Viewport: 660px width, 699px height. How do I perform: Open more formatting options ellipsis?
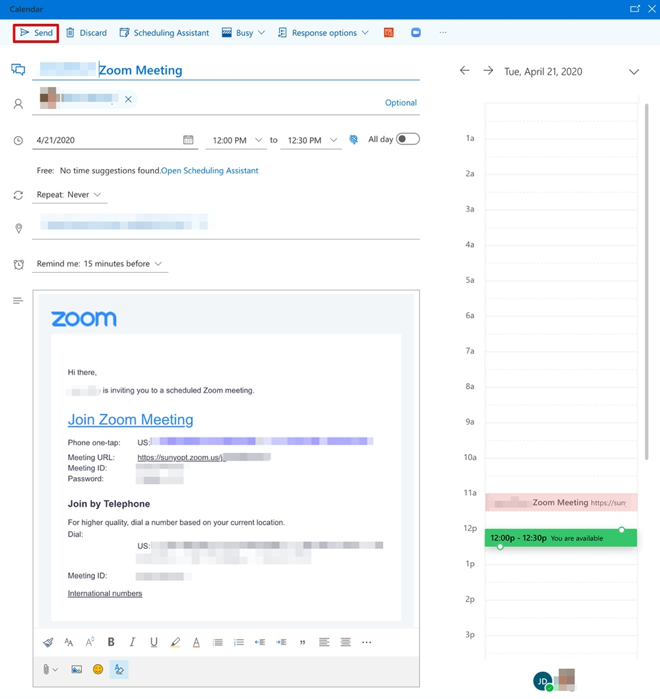coord(366,642)
